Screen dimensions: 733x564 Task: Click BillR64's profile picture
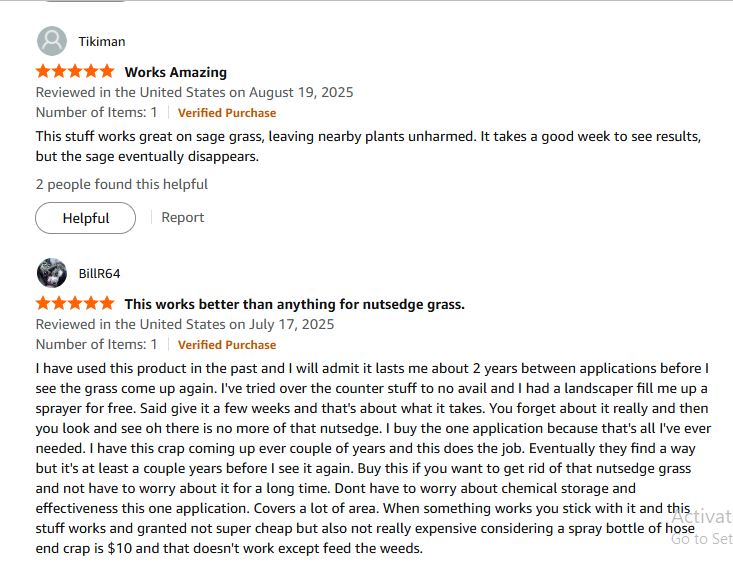pyautogui.click(x=52, y=272)
